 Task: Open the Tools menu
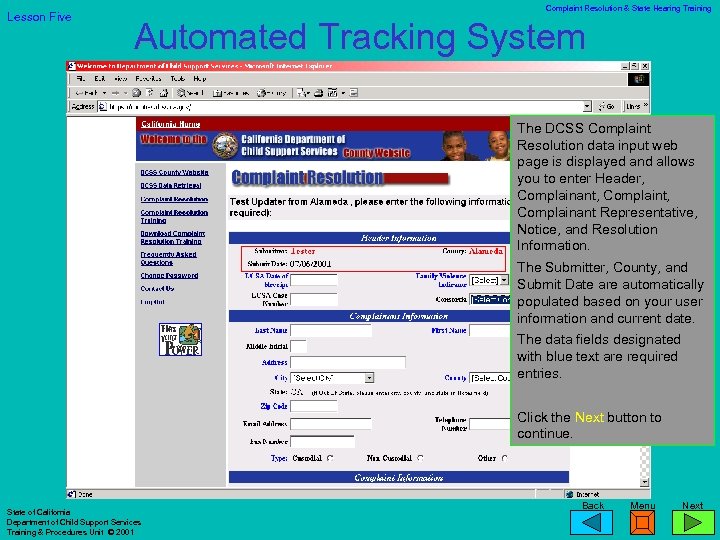(177, 79)
